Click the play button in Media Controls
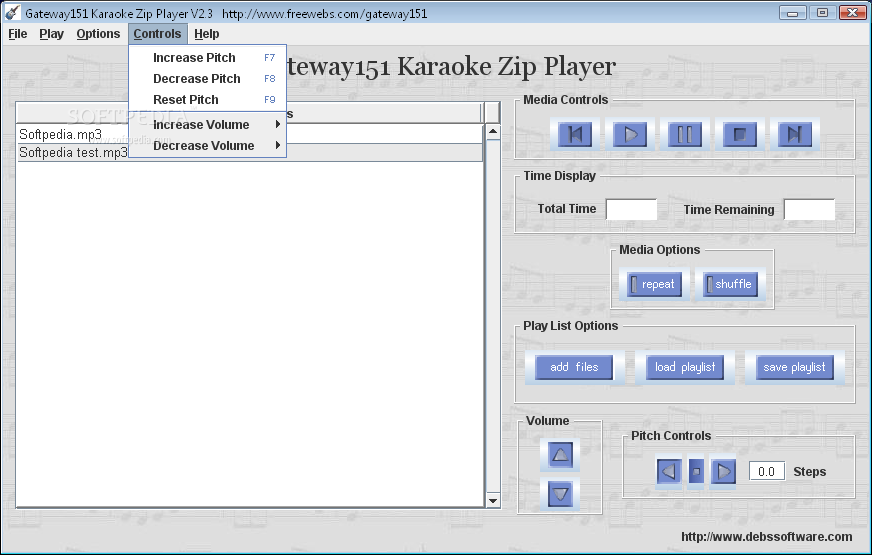Screen dimensions: 872x555 coord(630,134)
